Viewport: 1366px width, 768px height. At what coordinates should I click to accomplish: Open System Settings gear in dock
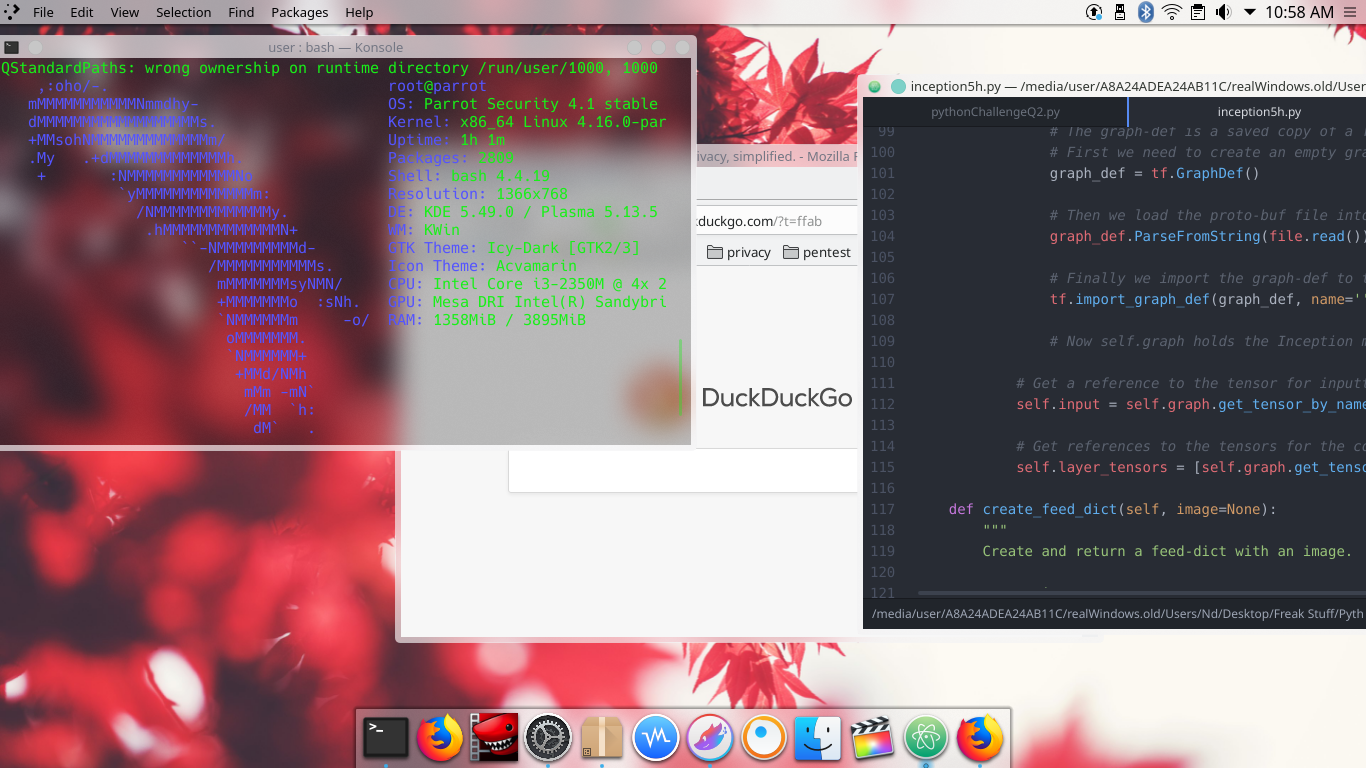(x=548, y=739)
